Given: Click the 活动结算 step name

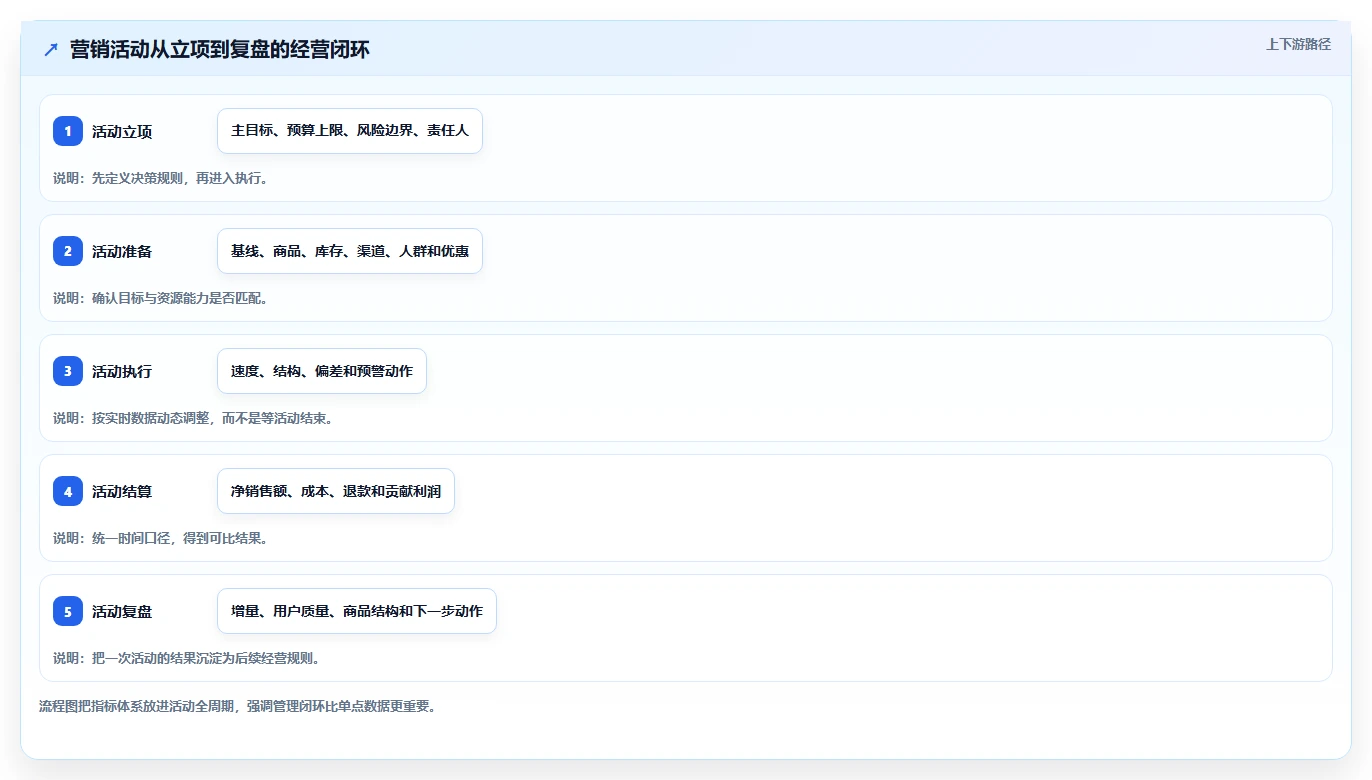Looking at the screenshot, I should (x=122, y=491).
